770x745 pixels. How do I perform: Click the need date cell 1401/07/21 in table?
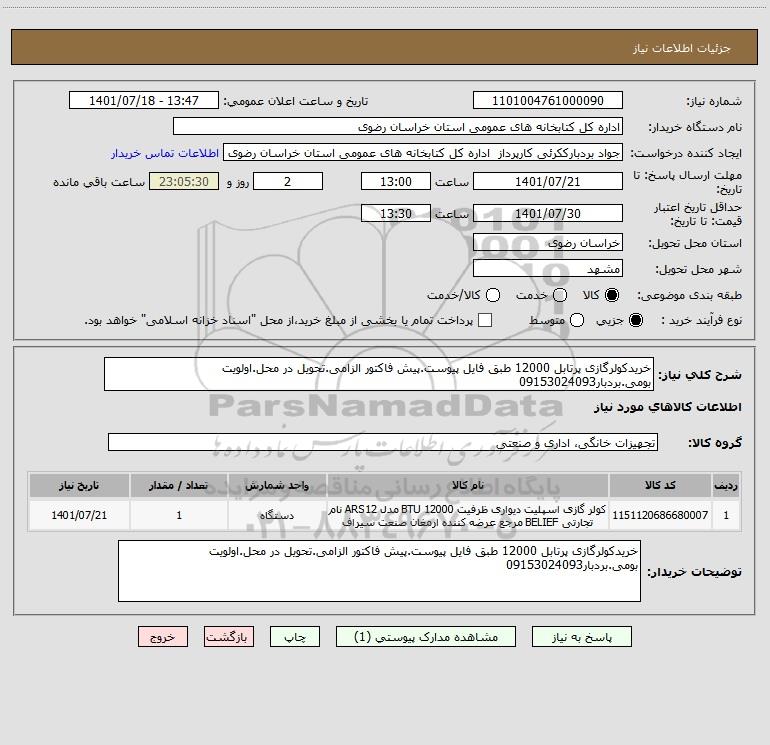[79, 515]
